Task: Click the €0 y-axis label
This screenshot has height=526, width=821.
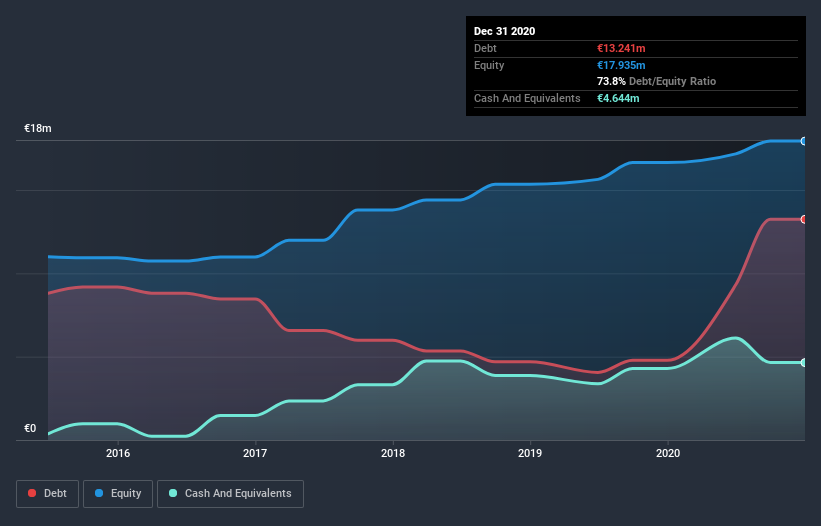Action: (30, 428)
